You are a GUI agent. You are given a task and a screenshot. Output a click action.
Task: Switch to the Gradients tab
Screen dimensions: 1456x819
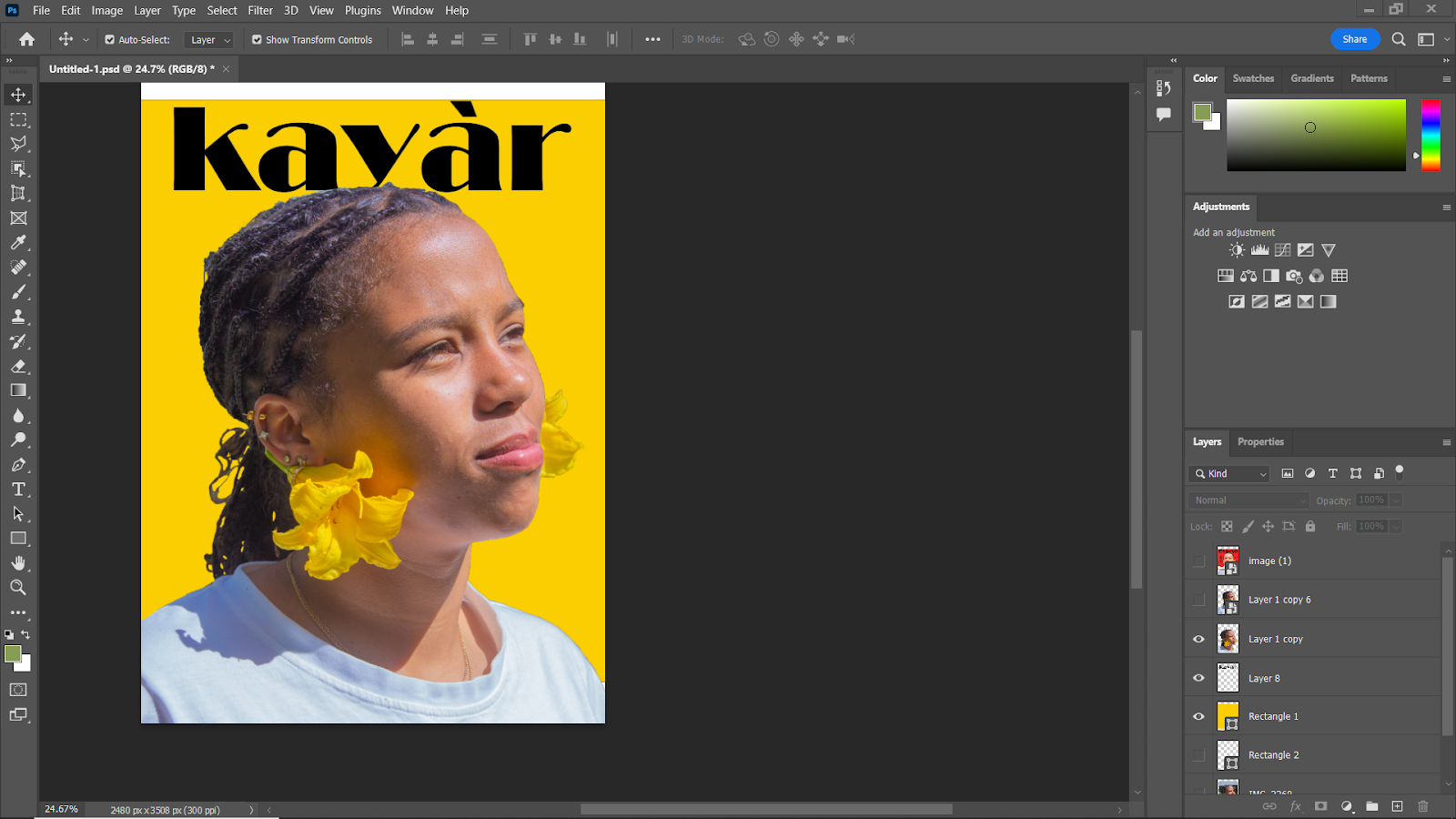tap(1312, 78)
